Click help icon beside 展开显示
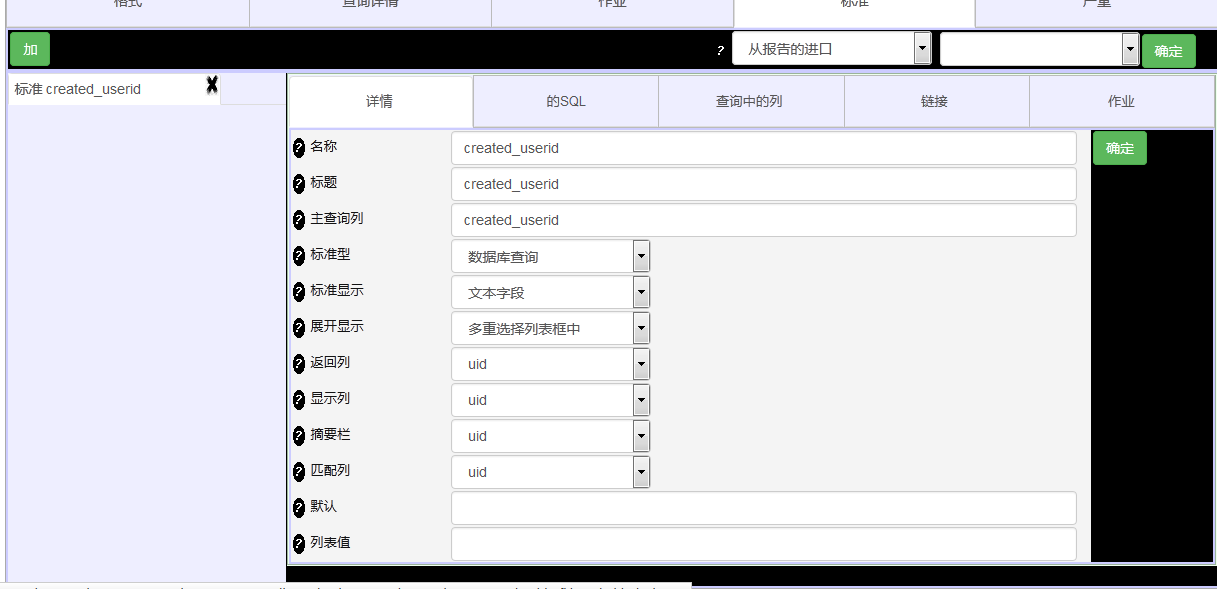 point(298,328)
